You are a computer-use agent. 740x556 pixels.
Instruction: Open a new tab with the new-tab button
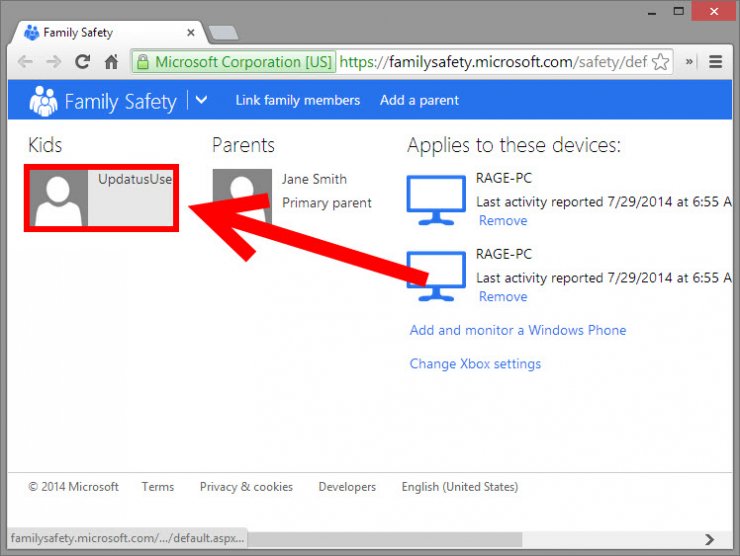click(223, 33)
